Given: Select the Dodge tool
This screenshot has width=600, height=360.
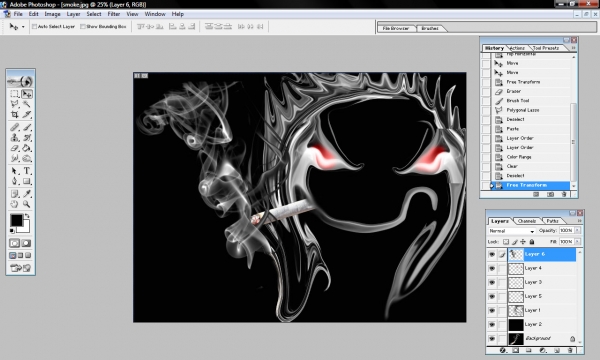Looking at the screenshot, I should pyautogui.click(x=26, y=158).
